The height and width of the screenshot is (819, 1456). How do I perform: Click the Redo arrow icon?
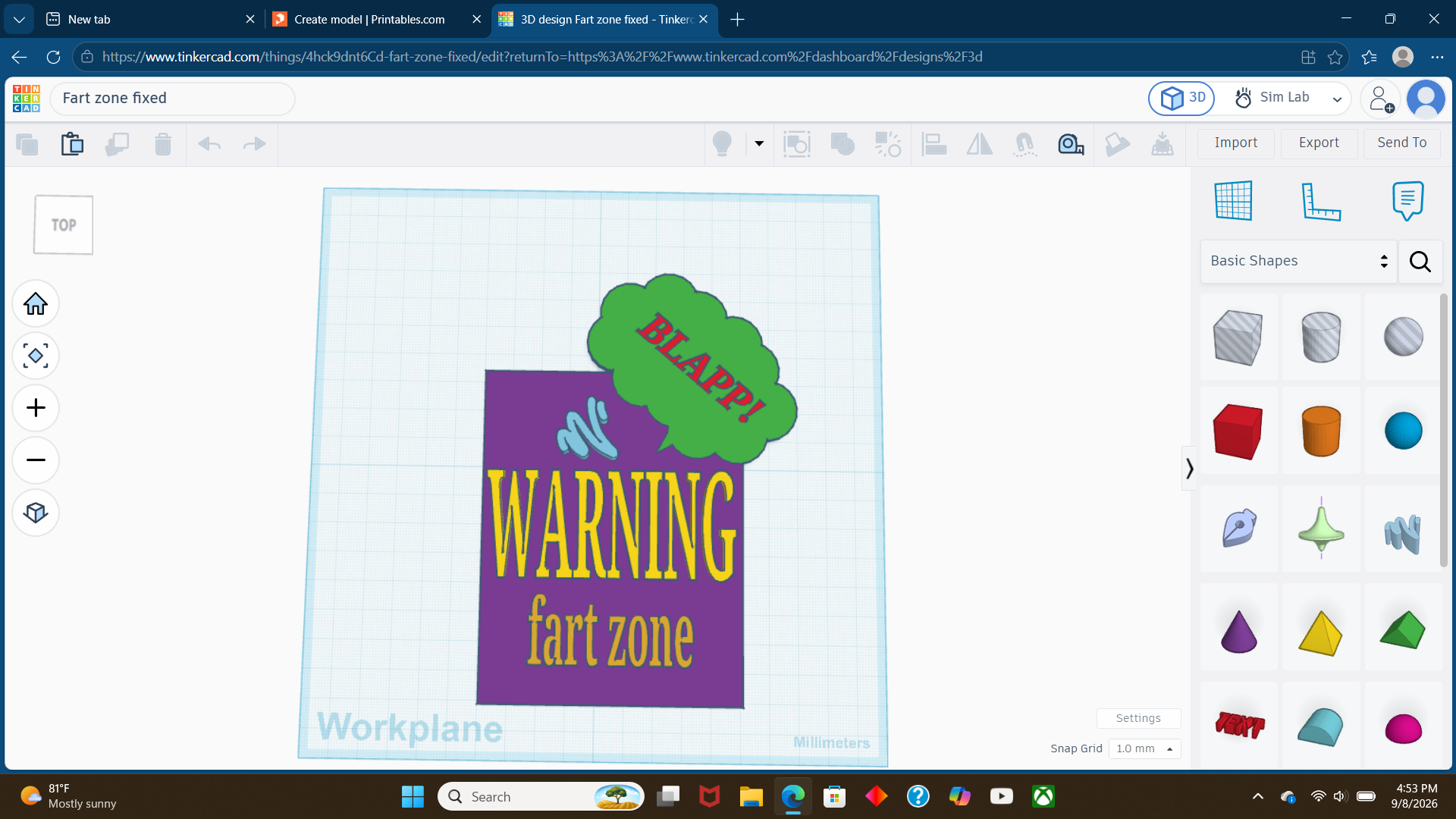[254, 143]
